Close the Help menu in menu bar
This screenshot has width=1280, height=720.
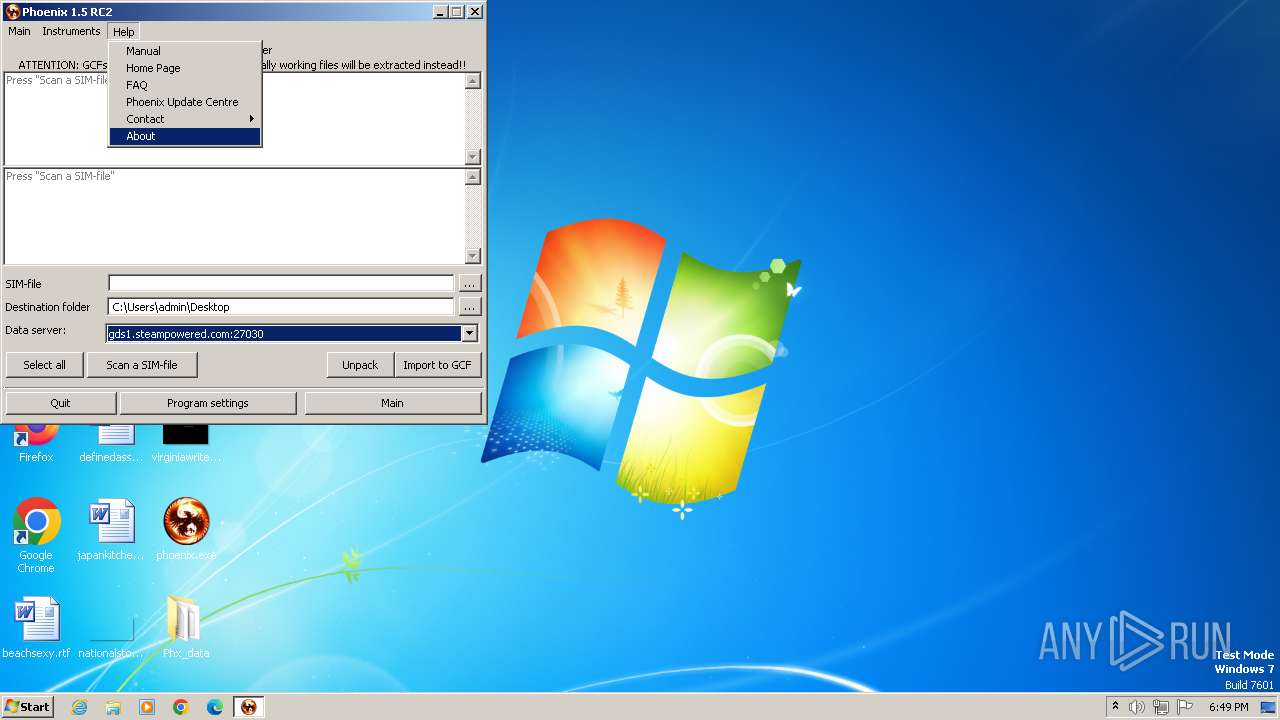click(123, 32)
